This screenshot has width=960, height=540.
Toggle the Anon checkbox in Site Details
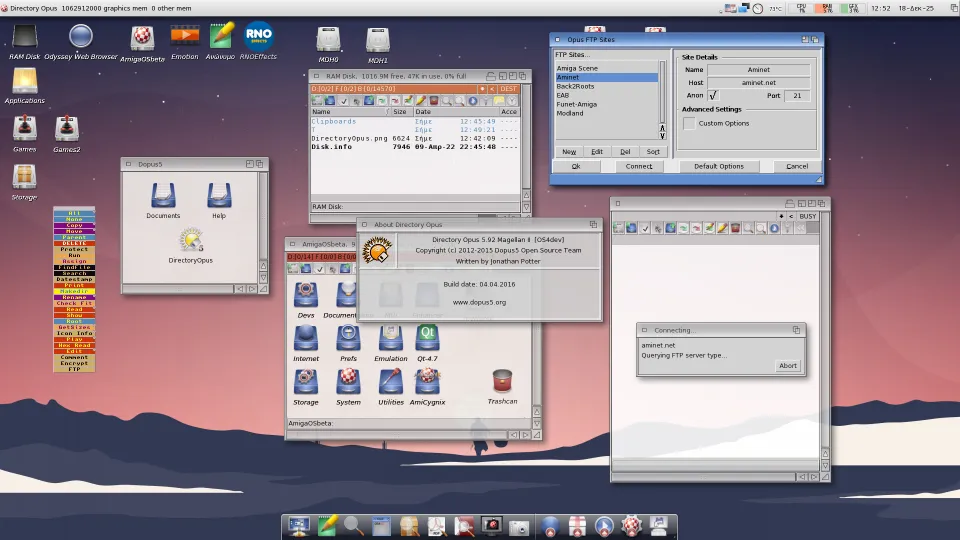pyautogui.click(x=713, y=96)
